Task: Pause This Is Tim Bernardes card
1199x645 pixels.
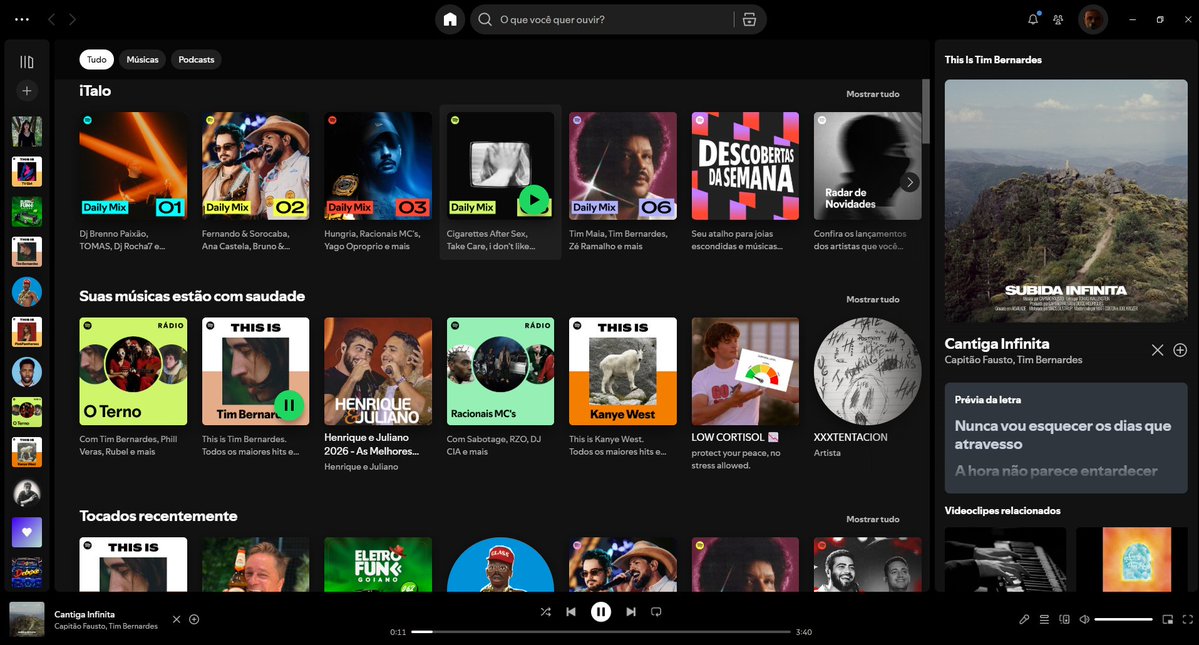Action: (x=289, y=406)
